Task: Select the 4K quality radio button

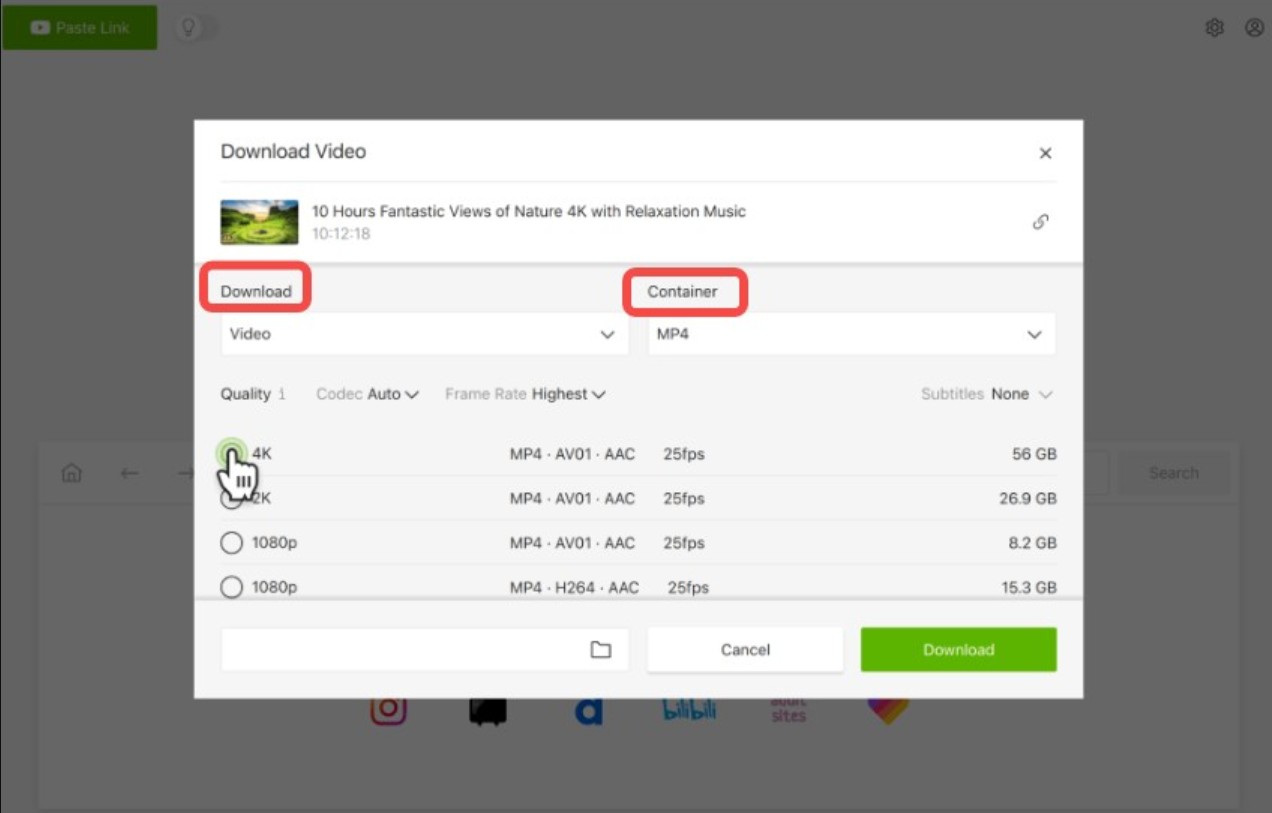Action: click(x=231, y=453)
